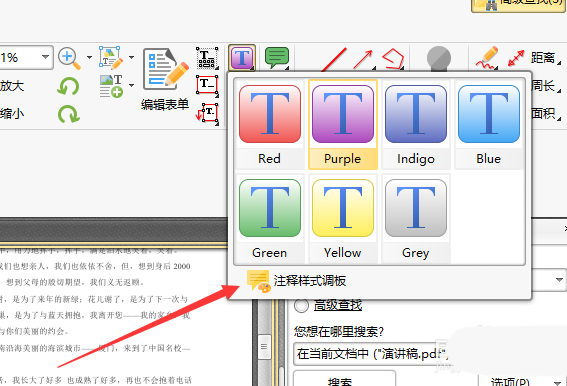Select the Red typewriter style
Screen dimensions: 567x386
click(x=270, y=124)
